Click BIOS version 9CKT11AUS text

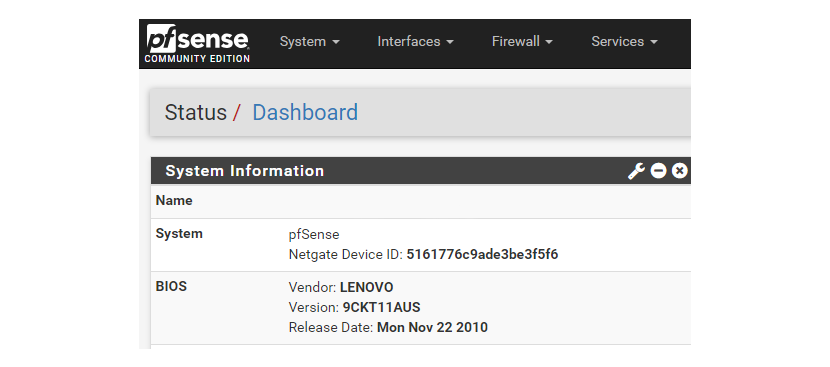[x=382, y=307]
